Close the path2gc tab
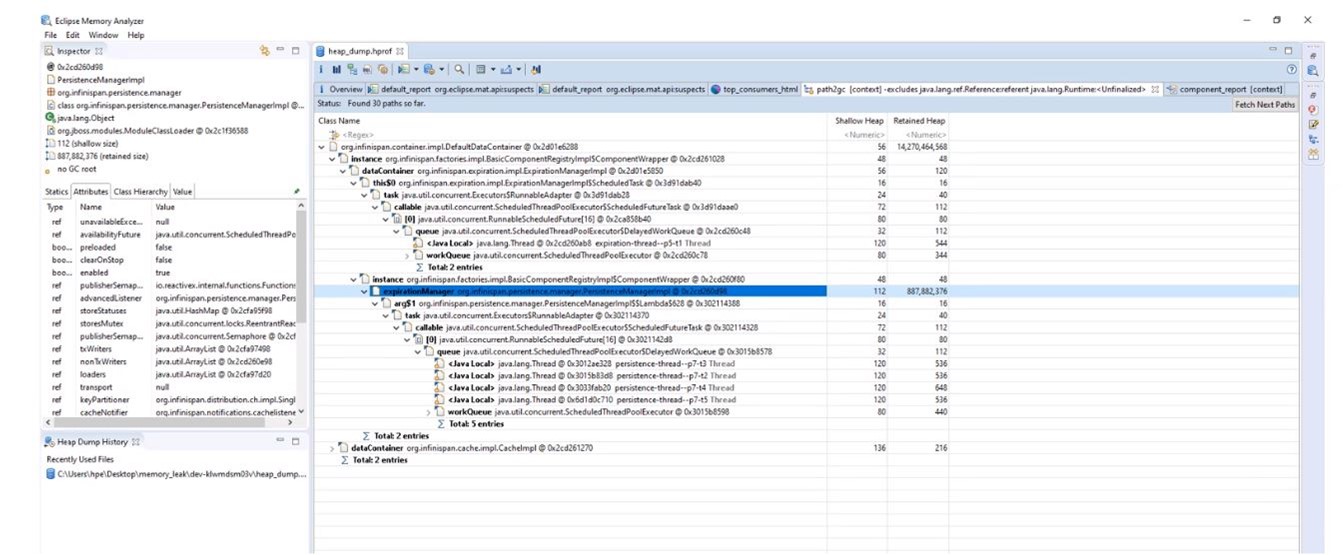This screenshot has height=555, width=1343. [x=1155, y=89]
